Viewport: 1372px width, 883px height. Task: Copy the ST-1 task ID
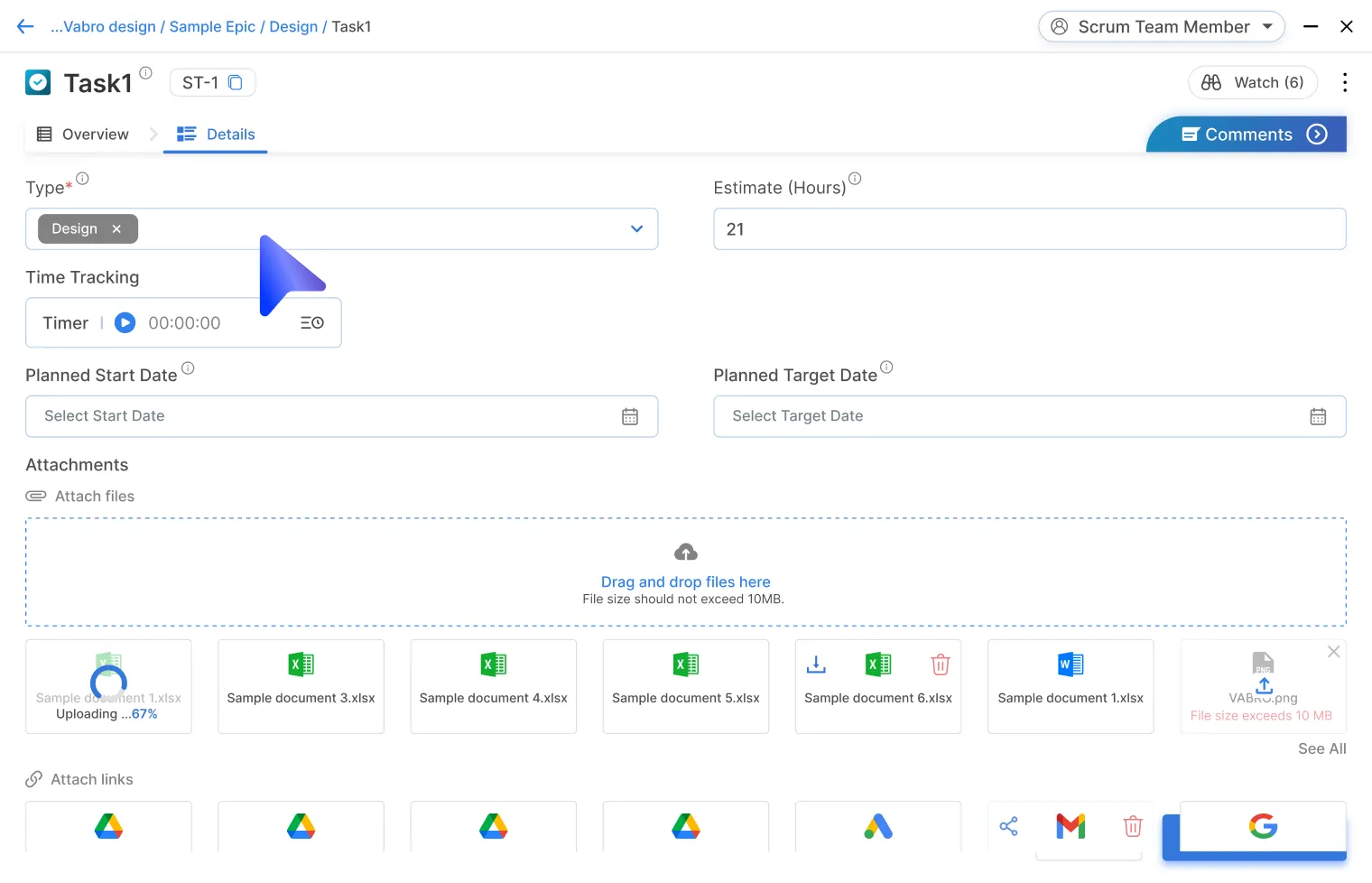[x=236, y=83]
